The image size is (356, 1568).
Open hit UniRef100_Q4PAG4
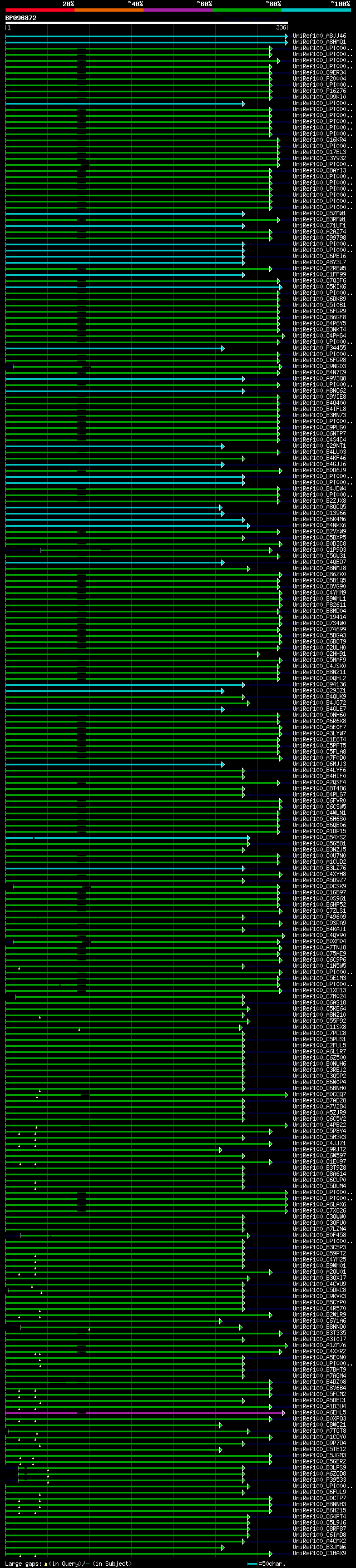(x=319, y=335)
